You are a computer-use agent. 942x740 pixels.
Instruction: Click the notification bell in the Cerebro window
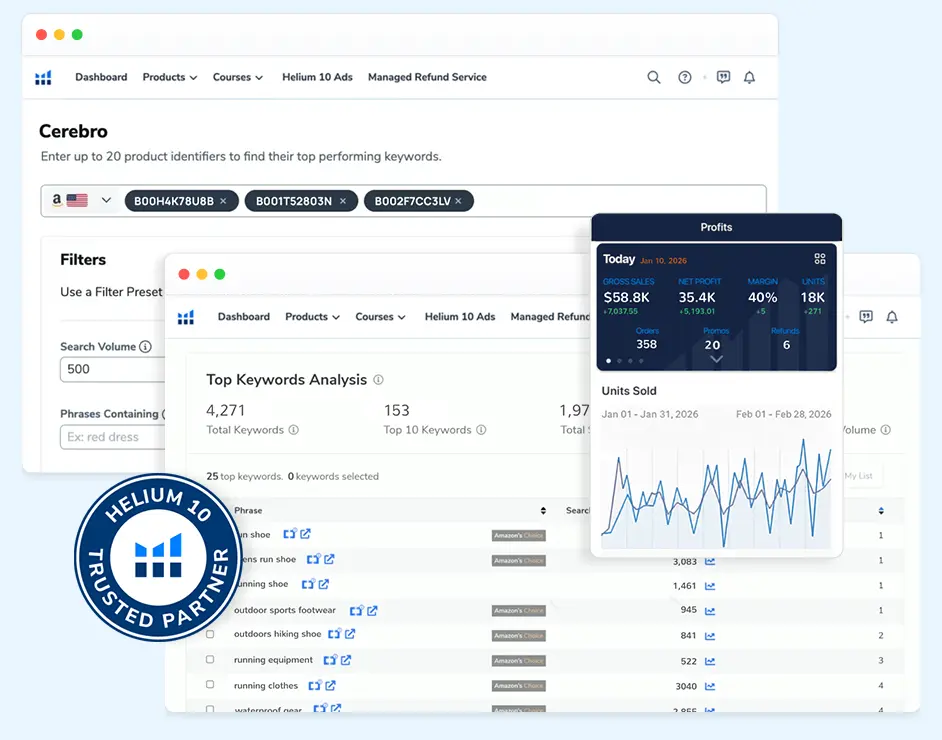pos(749,77)
